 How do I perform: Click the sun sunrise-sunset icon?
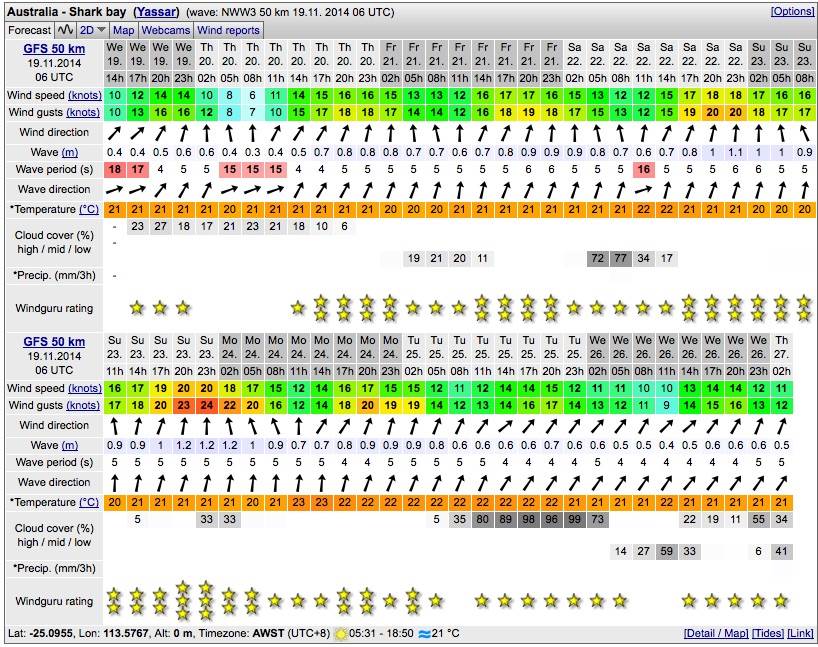(343, 634)
